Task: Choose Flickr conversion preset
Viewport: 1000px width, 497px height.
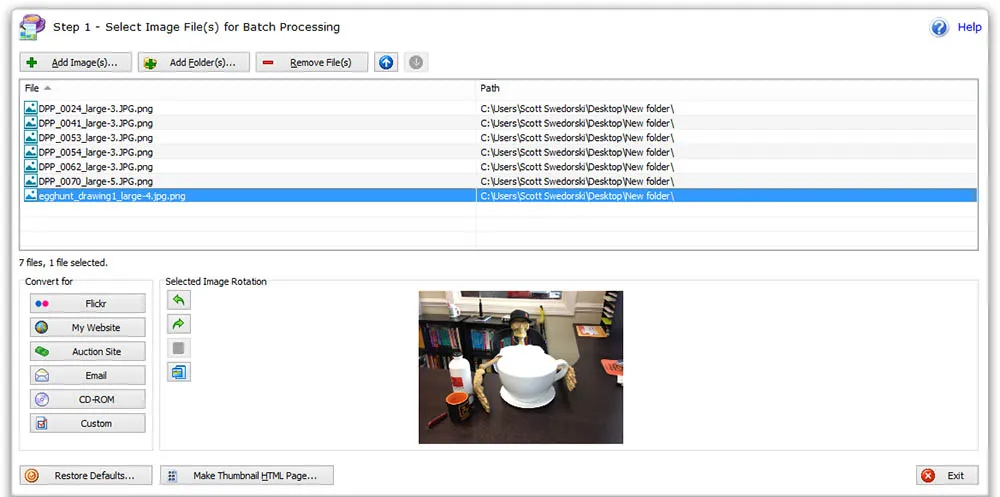Action: 87,304
